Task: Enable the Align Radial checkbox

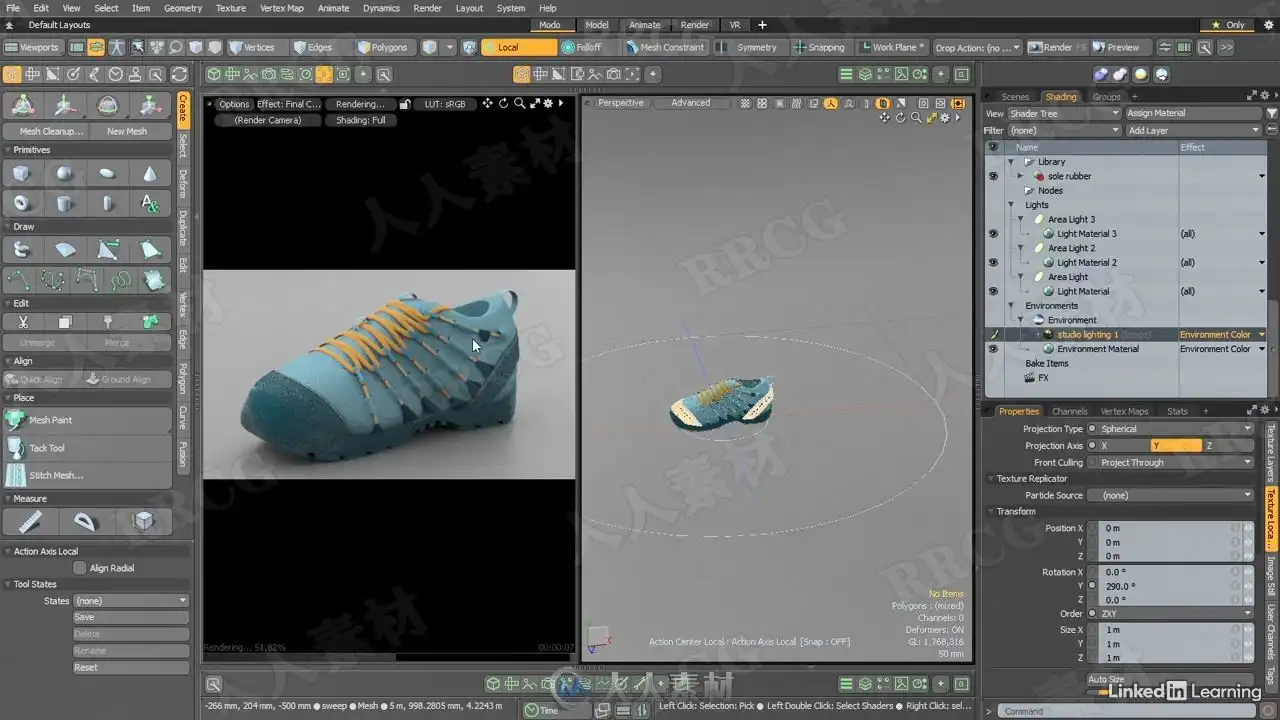Action: pyautogui.click(x=80, y=568)
